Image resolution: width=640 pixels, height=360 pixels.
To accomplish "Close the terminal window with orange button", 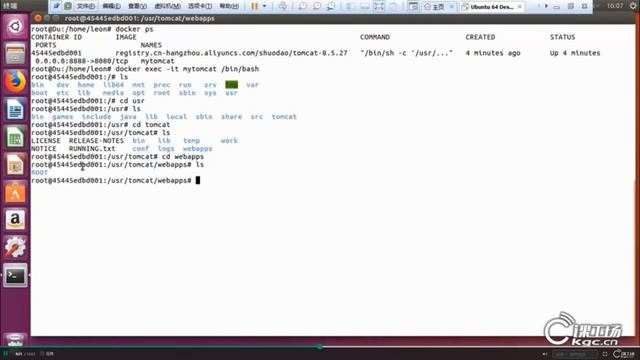I will (38, 18).
